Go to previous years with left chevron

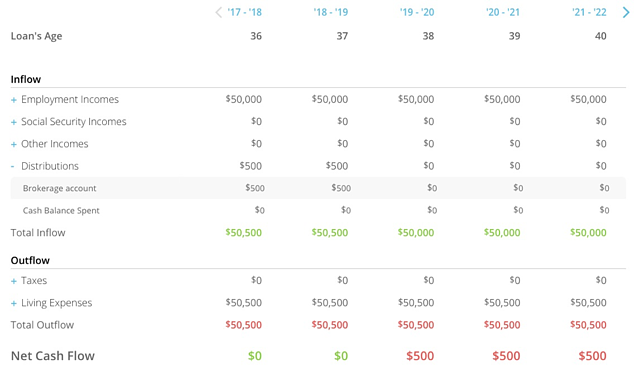click(219, 13)
